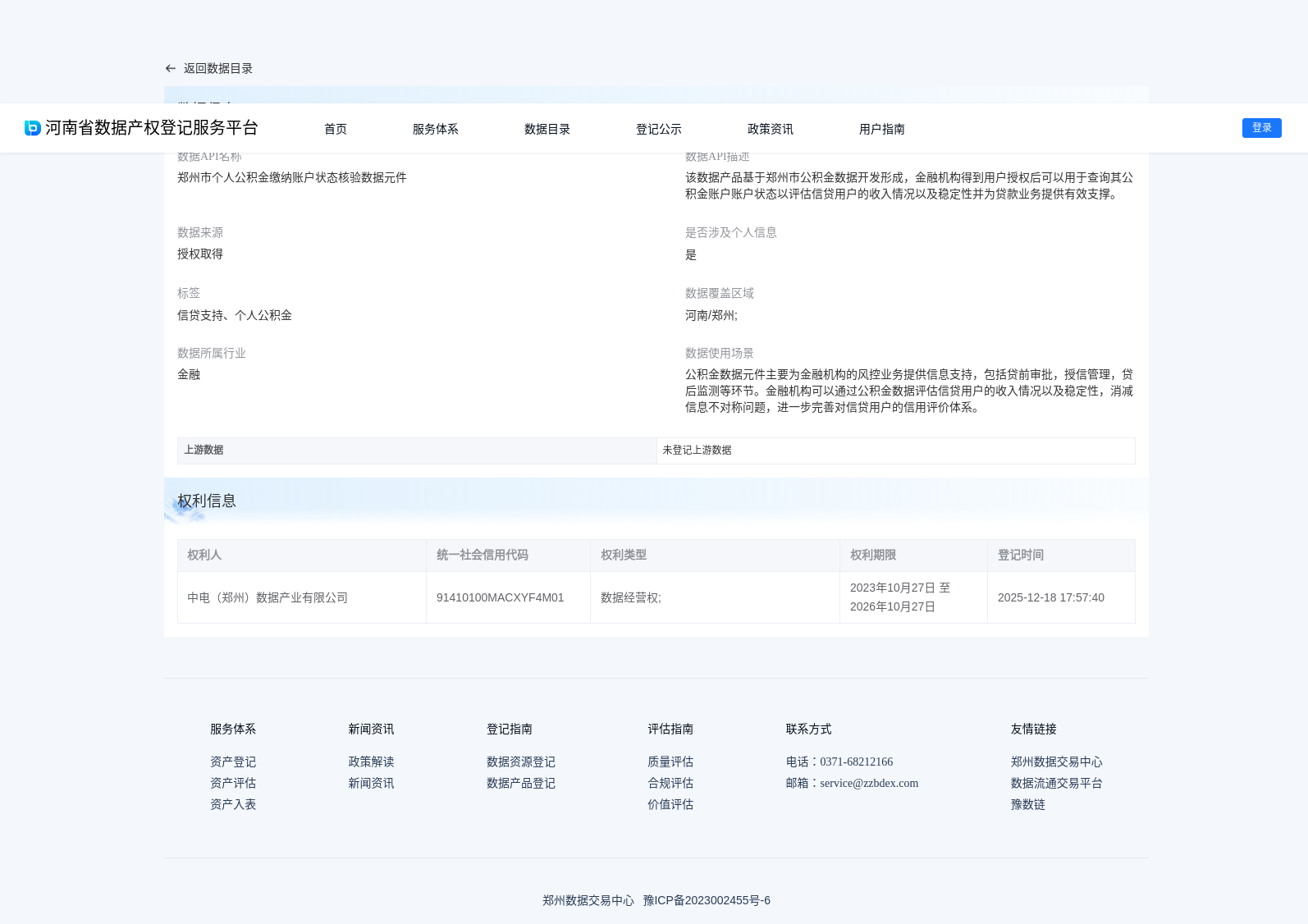Select credit code 91410100MACXYF4M01
The height and width of the screenshot is (924, 1308).
[x=501, y=598]
